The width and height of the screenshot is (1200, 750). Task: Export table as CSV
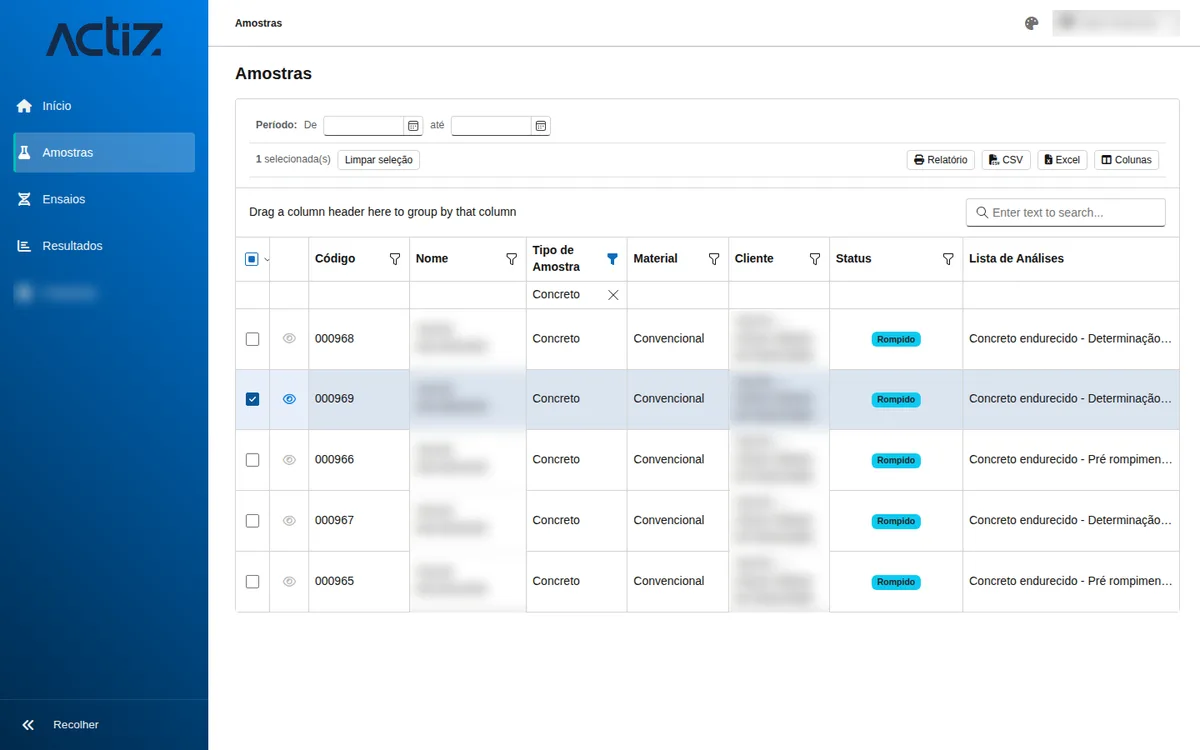(1005, 160)
